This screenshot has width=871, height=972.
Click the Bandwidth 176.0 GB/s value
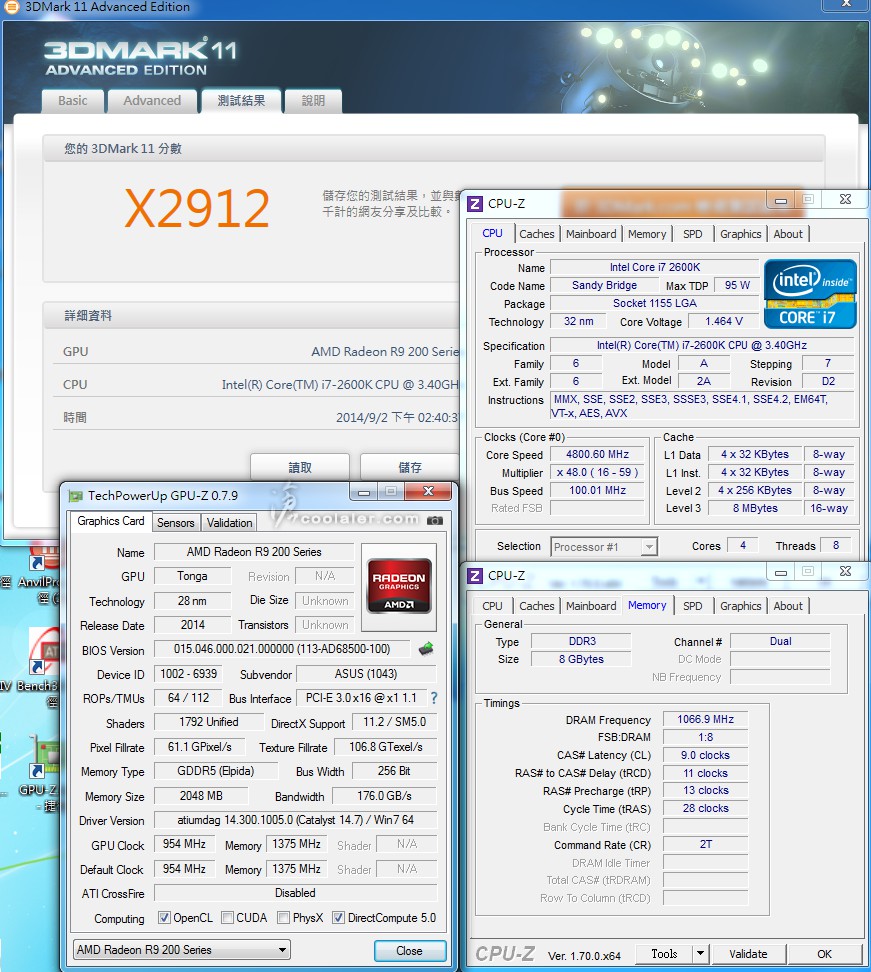[x=384, y=795]
